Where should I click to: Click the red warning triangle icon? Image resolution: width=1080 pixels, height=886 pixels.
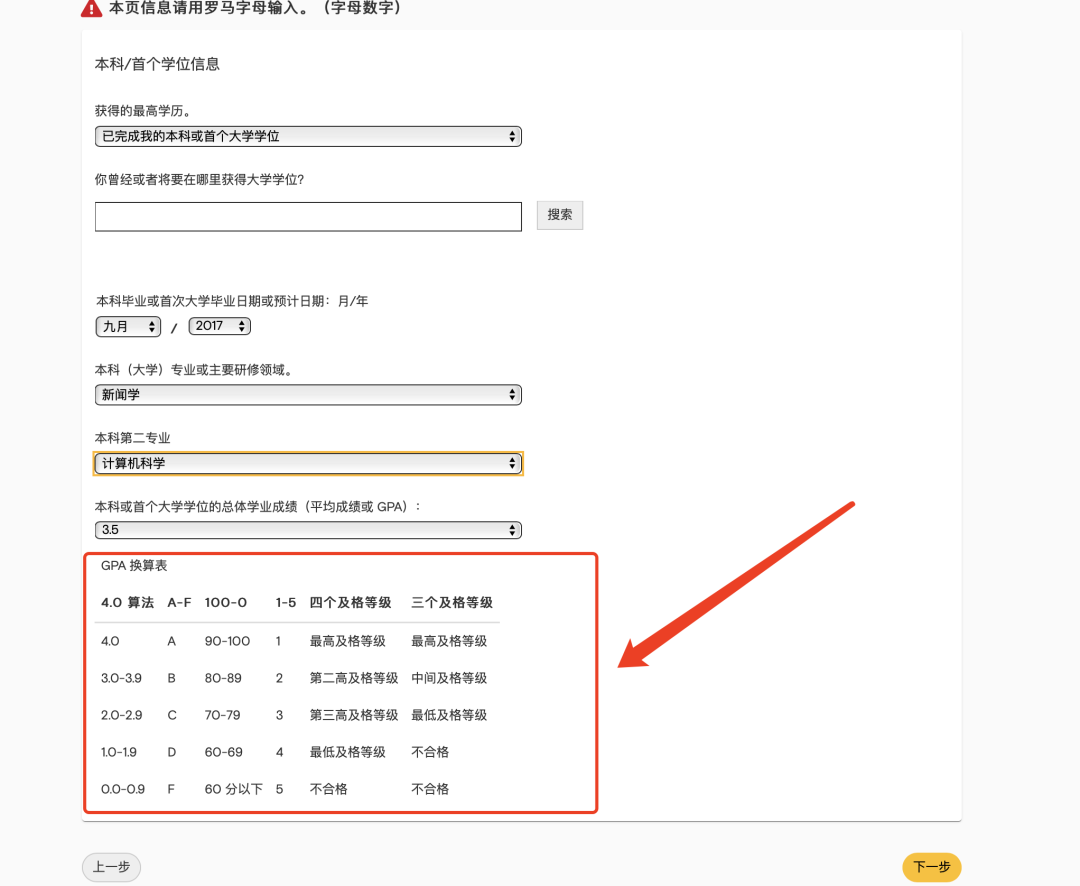click(x=92, y=9)
